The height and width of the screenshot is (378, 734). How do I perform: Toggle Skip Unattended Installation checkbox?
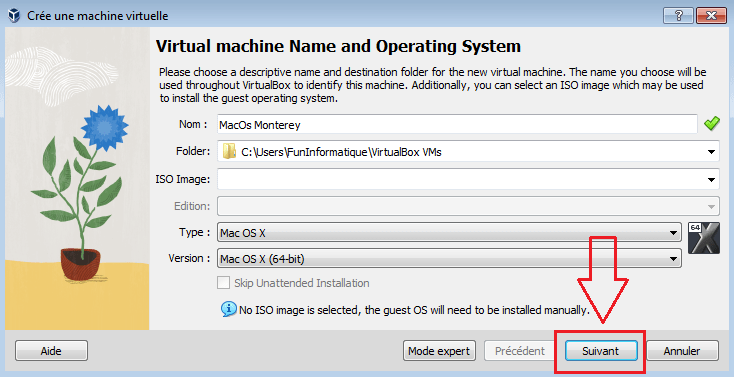coord(224,283)
